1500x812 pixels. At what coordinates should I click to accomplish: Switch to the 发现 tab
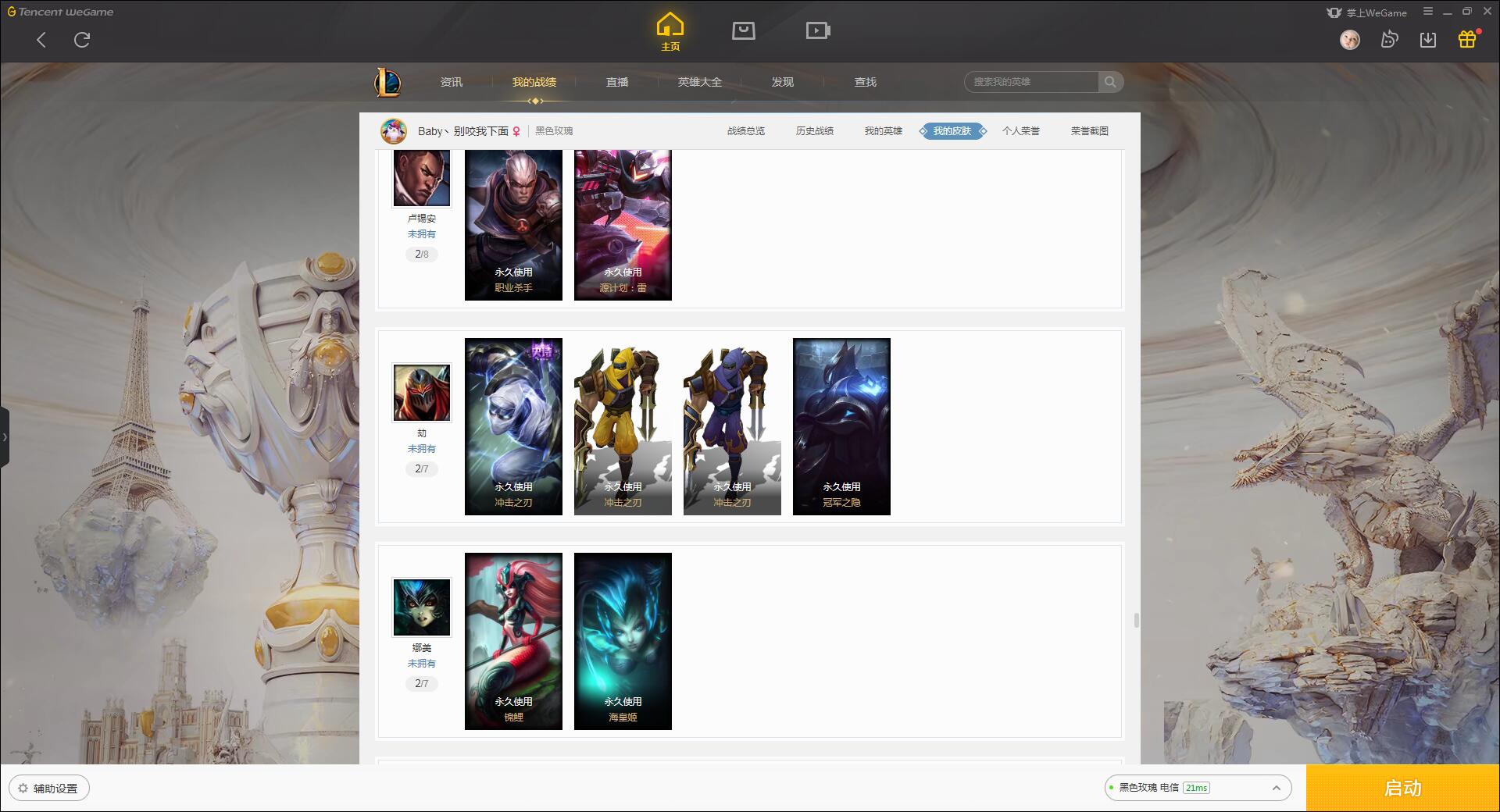pos(783,82)
